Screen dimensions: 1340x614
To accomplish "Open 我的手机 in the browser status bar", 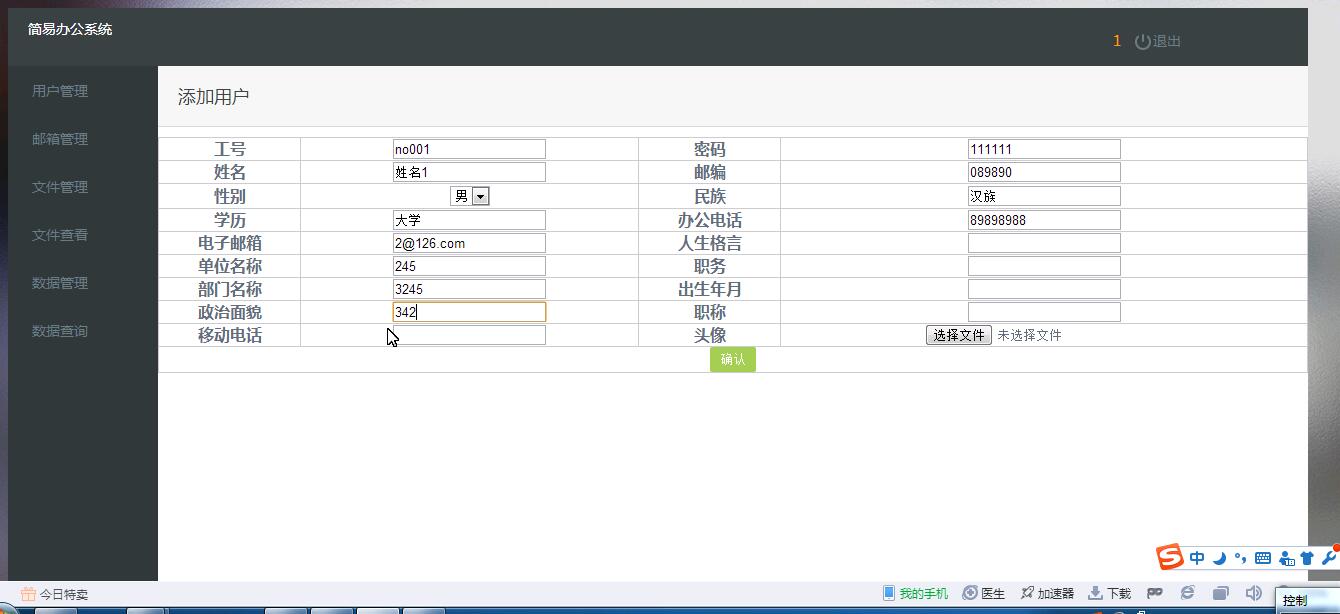I will [915, 593].
